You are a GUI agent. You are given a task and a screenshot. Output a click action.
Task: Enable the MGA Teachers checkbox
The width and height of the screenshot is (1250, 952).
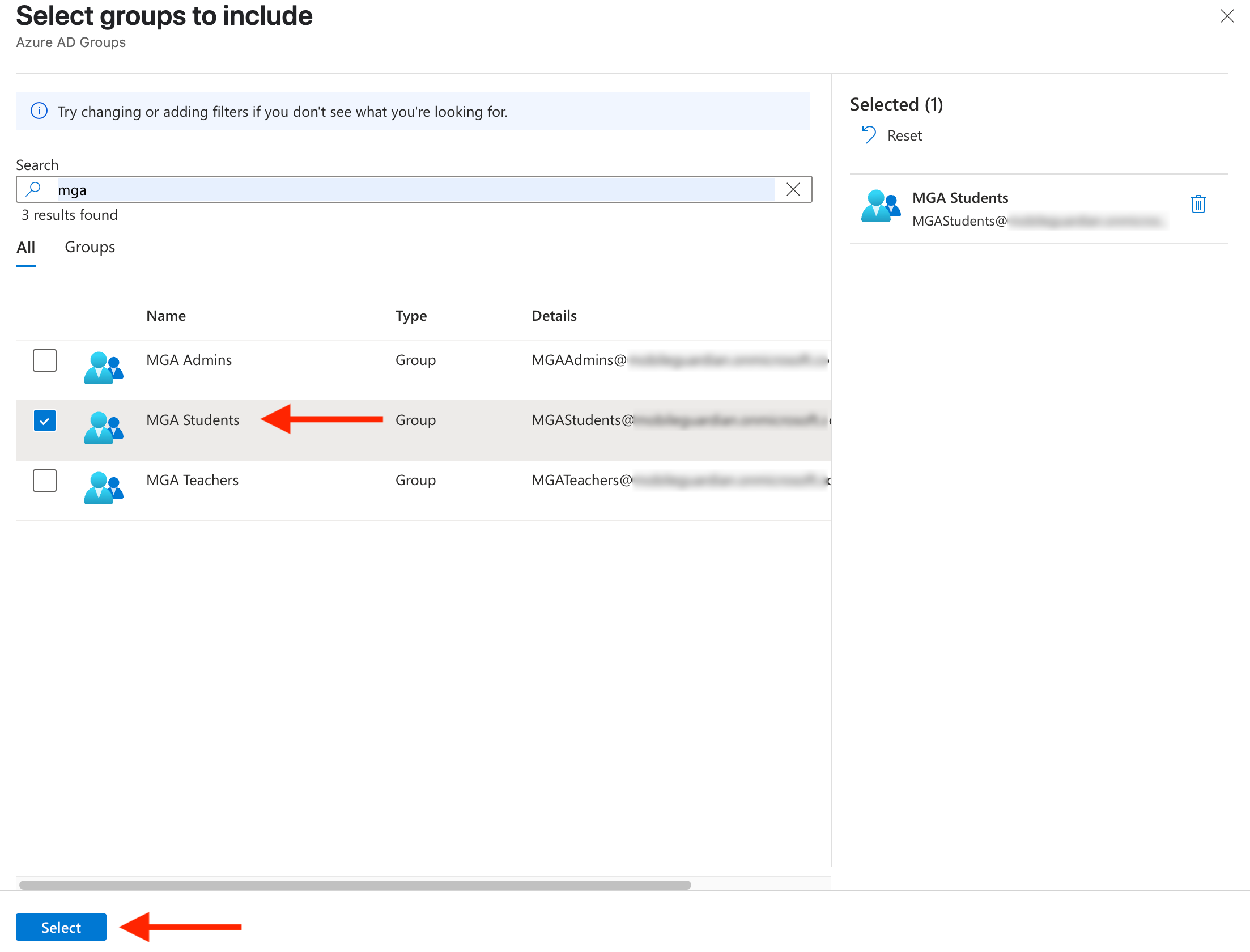click(45, 481)
